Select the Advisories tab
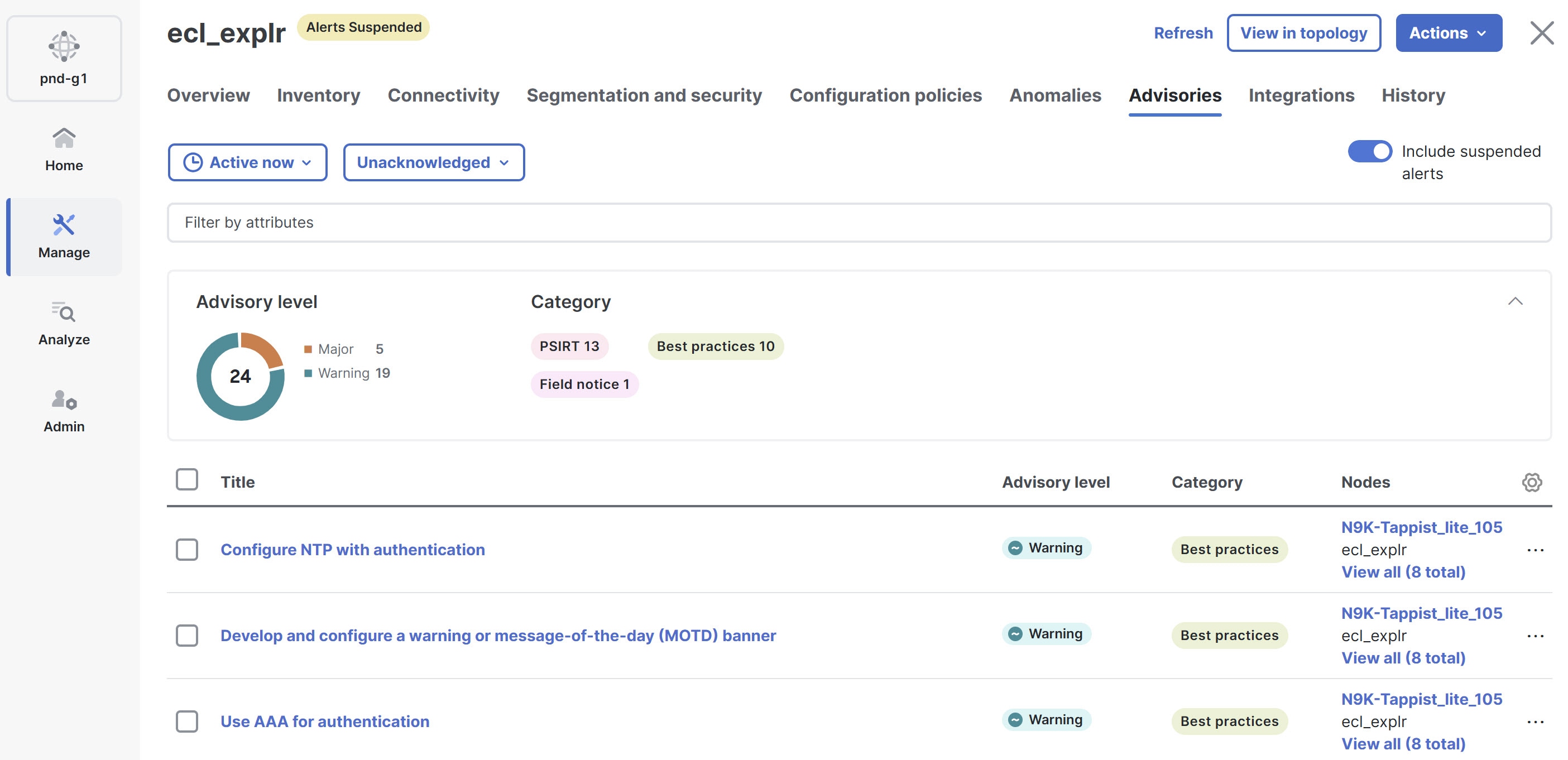 (x=1175, y=95)
